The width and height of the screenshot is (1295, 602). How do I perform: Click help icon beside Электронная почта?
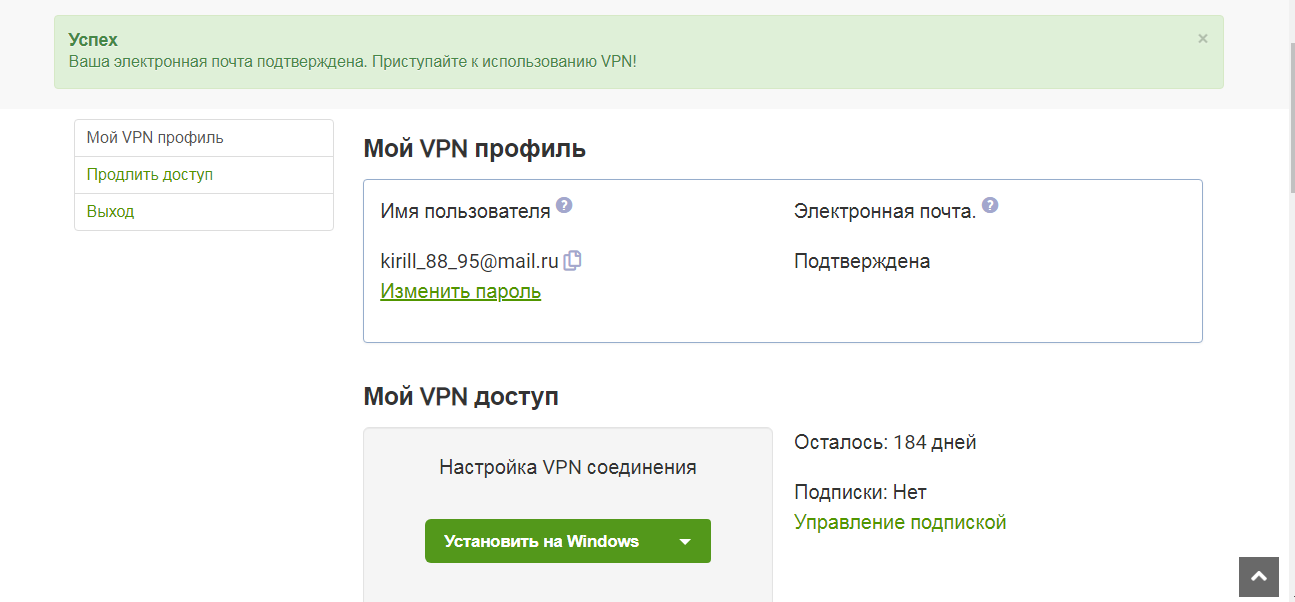pyautogui.click(x=990, y=206)
